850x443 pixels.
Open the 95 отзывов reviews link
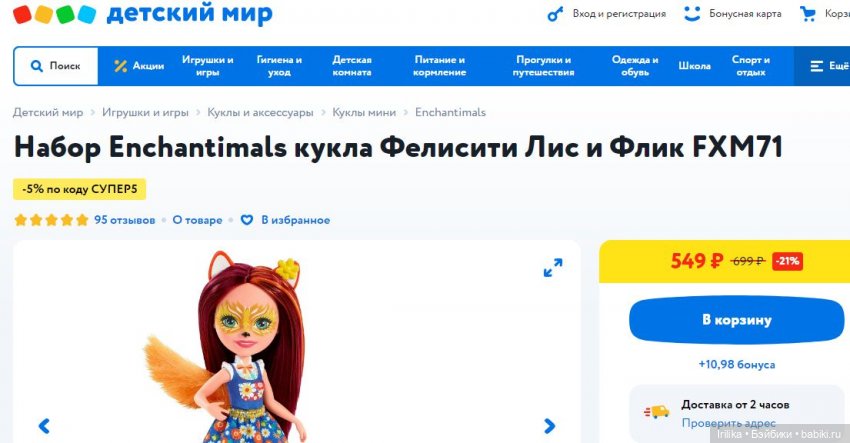(125, 220)
